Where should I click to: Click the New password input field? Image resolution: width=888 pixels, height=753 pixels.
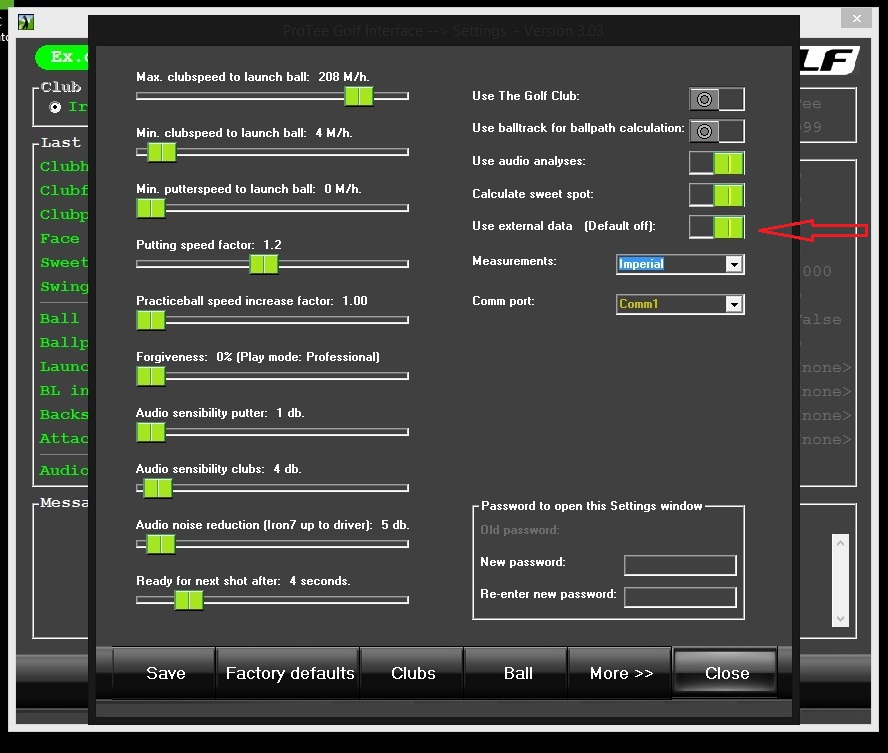(x=680, y=566)
